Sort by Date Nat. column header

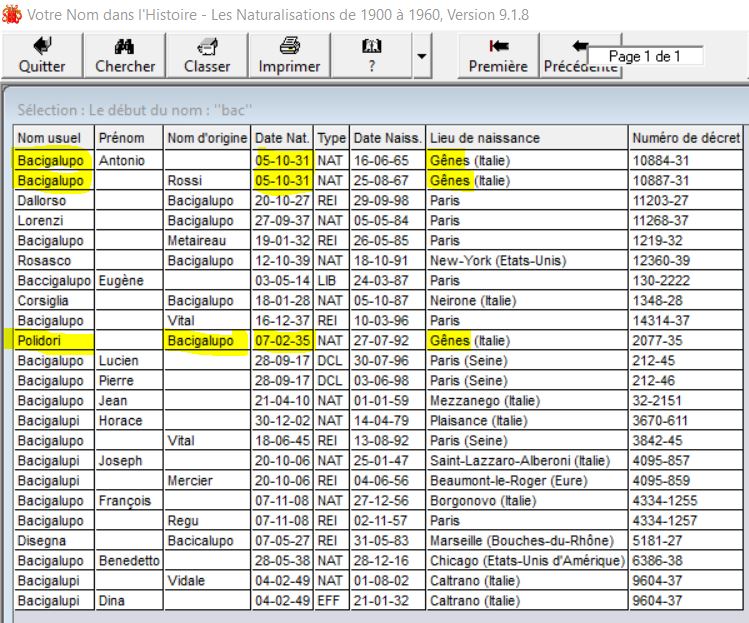pyautogui.click(x=282, y=138)
